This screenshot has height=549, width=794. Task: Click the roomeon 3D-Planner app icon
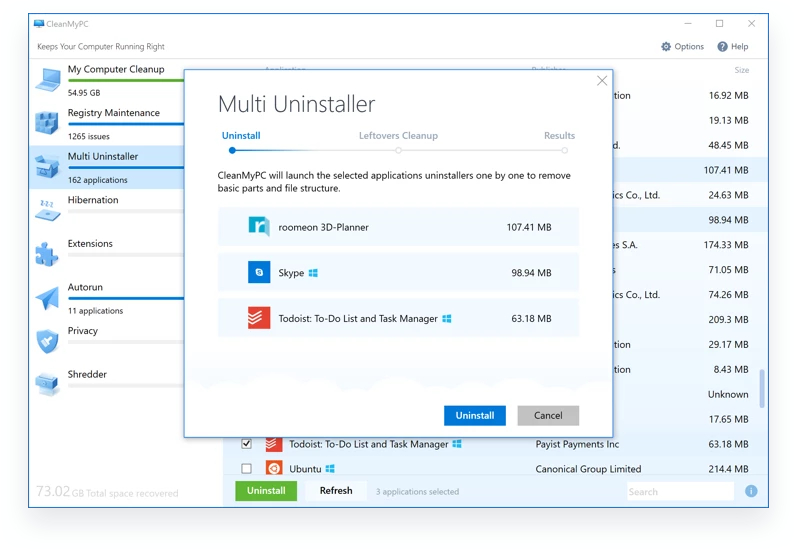click(x=259, y=226)
